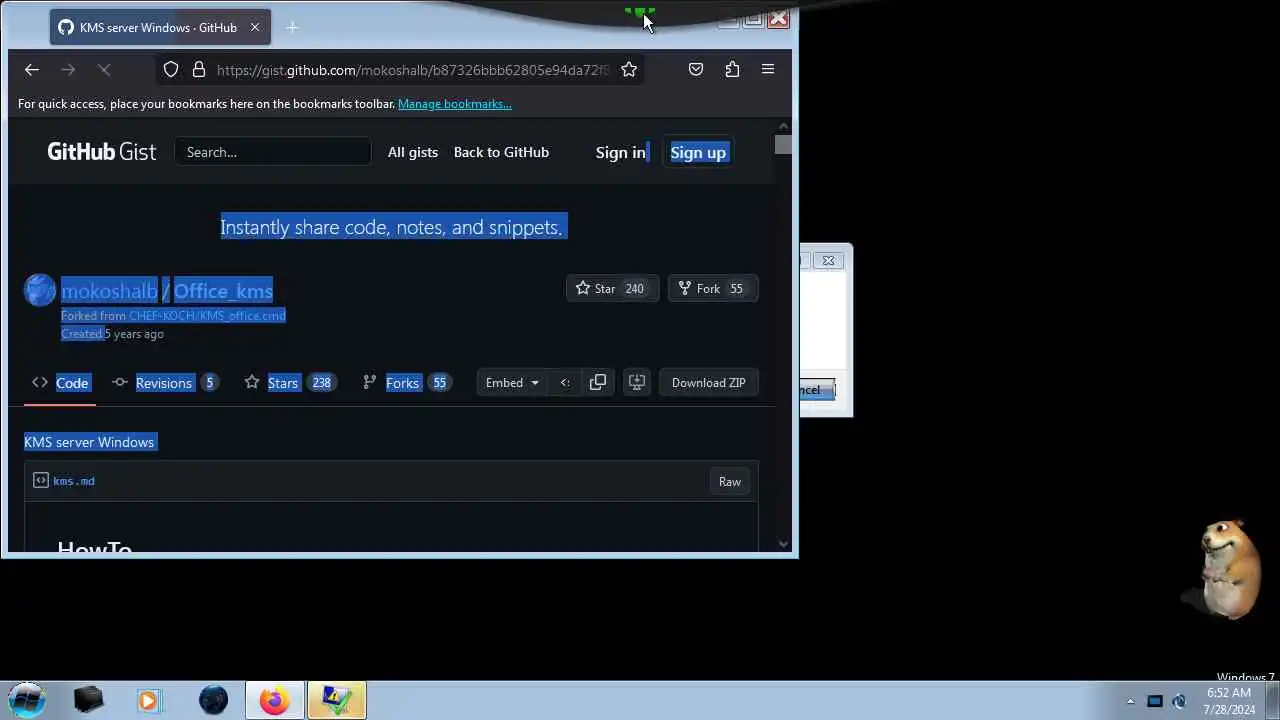Open the Firefox extensions puzzle icon
Screen dimensions: 1280x720
pos(732,69)
